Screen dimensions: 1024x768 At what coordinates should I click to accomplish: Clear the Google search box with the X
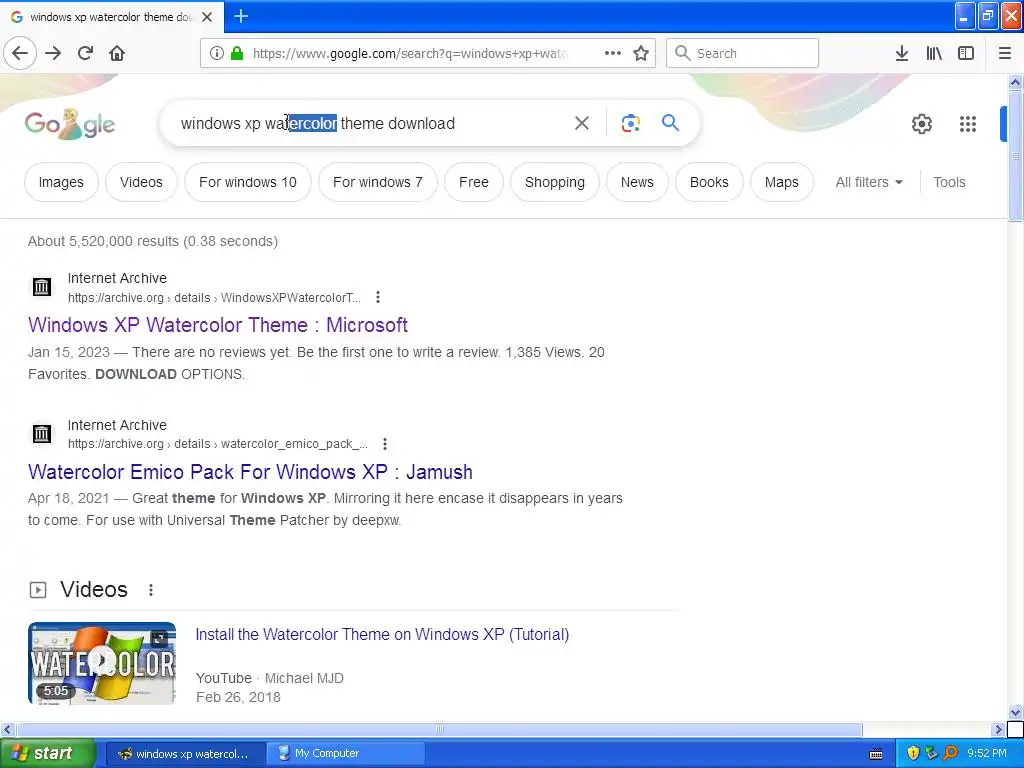[581, 123]
